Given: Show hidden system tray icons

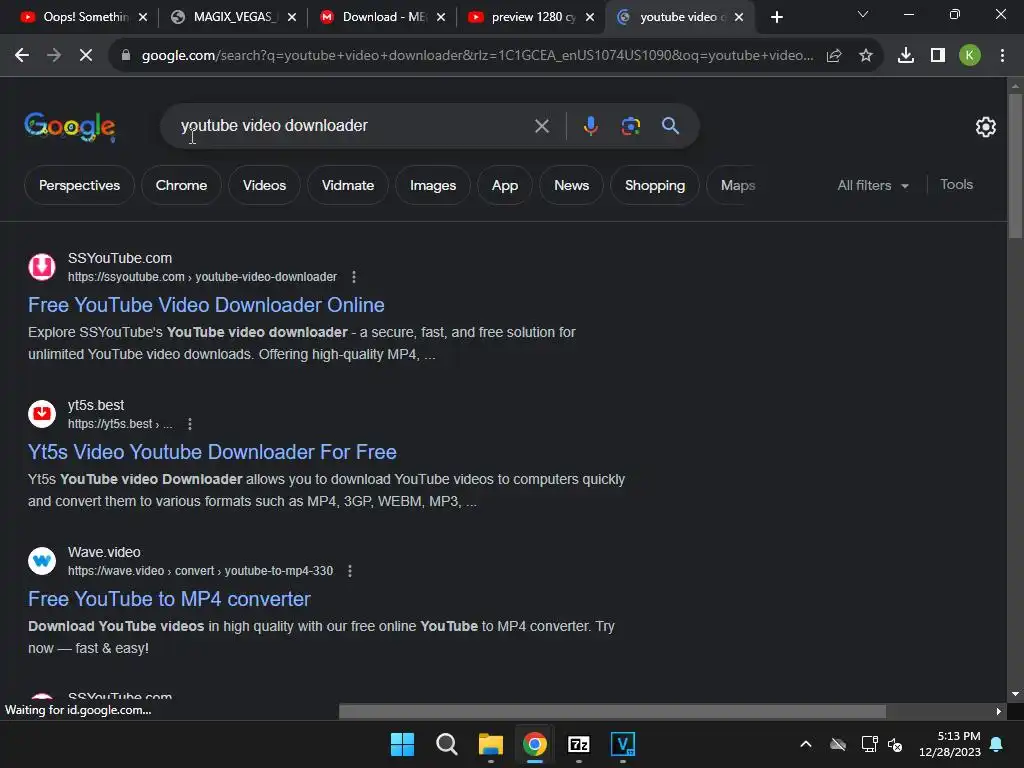Looking at the screenshot, I should (806, 744).
